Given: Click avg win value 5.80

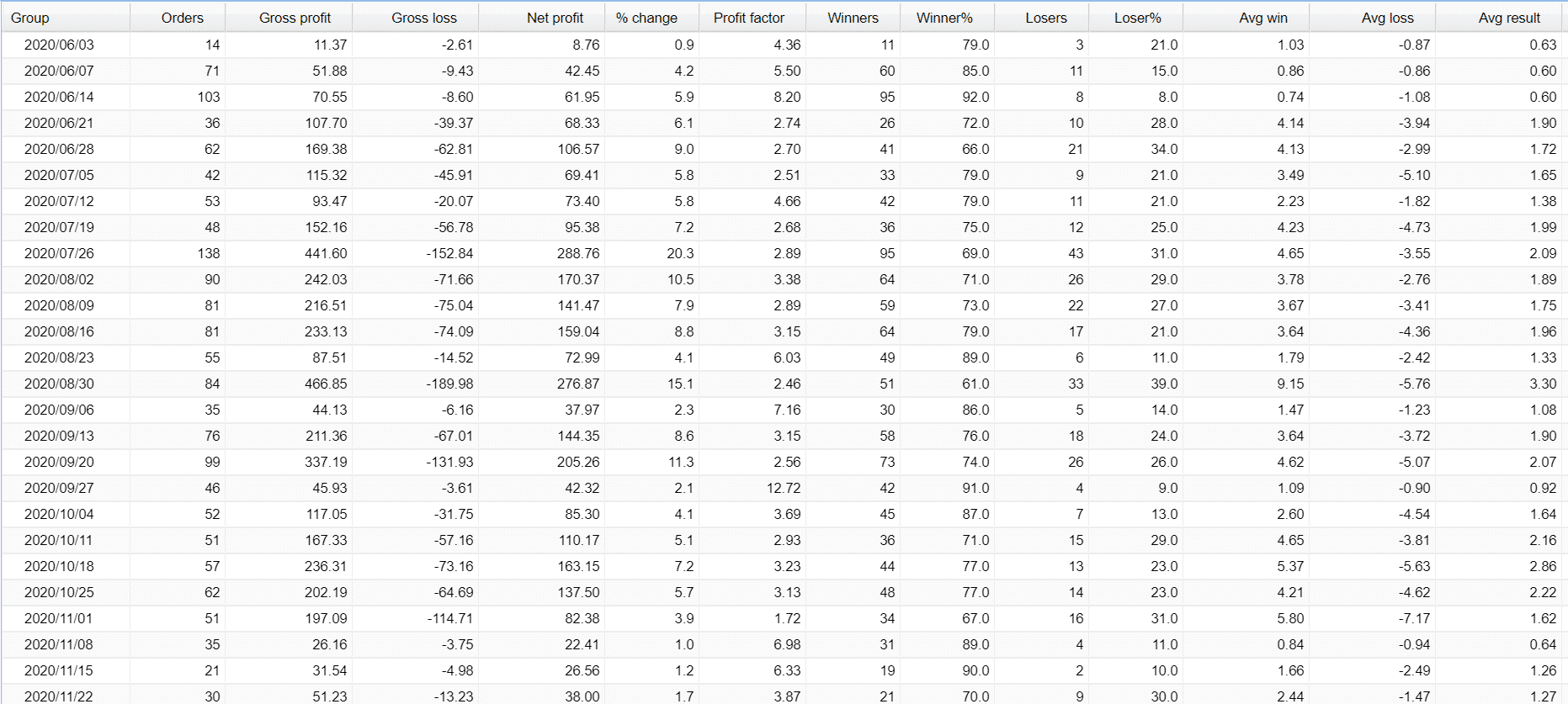Looking at the screenshot, I should [1290, 618].
